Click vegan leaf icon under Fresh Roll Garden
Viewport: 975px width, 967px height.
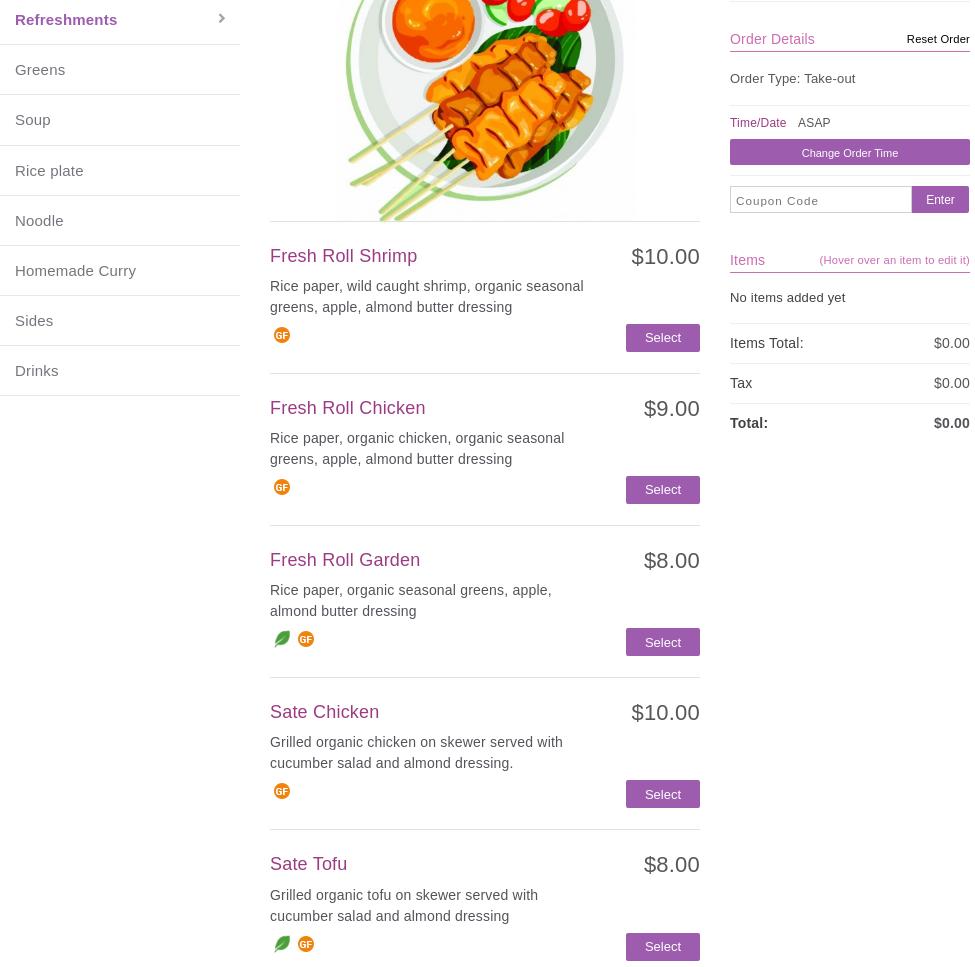coord(282,640)
